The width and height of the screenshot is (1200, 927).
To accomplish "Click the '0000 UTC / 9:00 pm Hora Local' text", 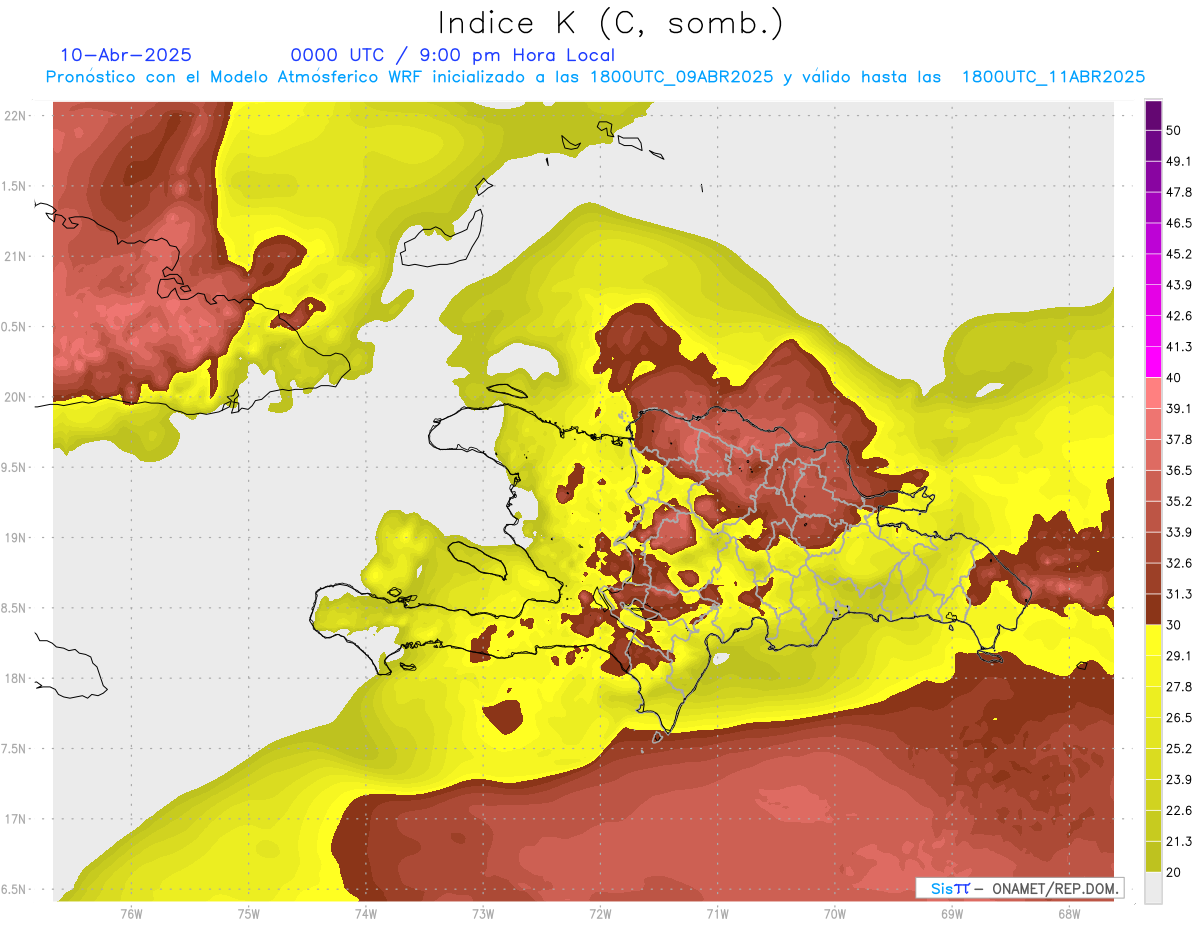I will click(x=452, y=55).
